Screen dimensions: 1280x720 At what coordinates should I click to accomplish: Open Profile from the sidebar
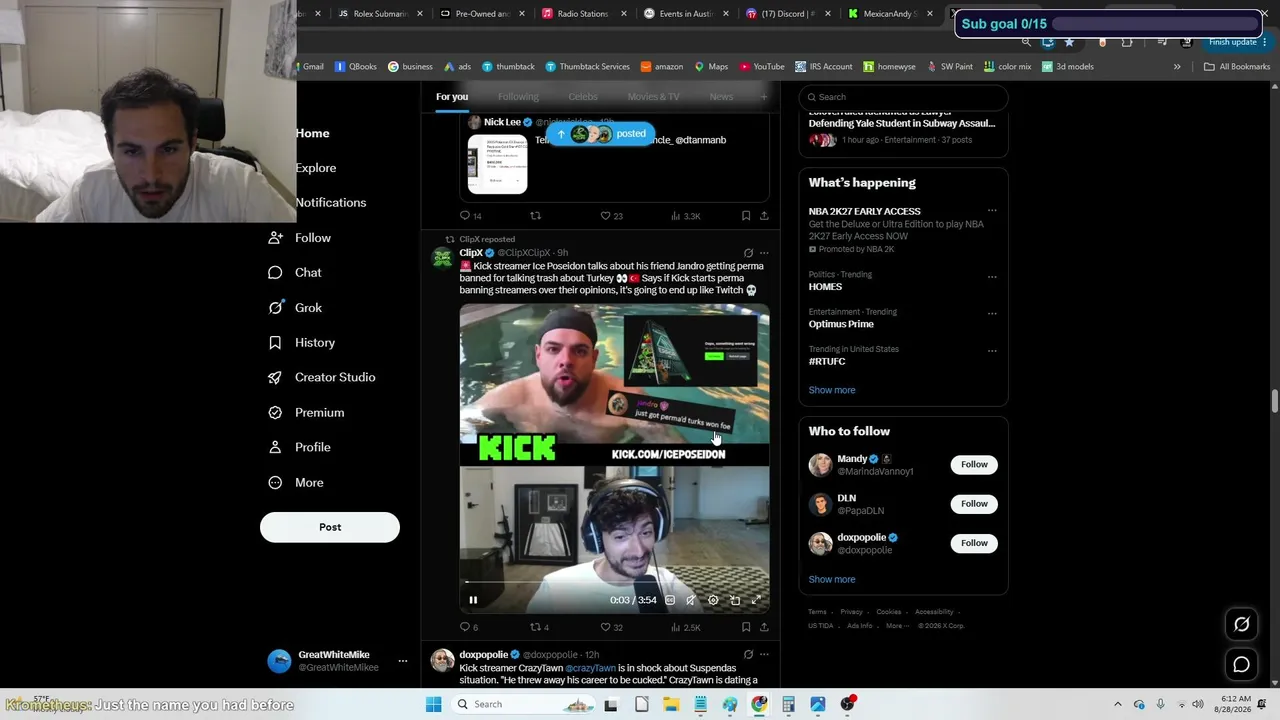tap(299, 447)
